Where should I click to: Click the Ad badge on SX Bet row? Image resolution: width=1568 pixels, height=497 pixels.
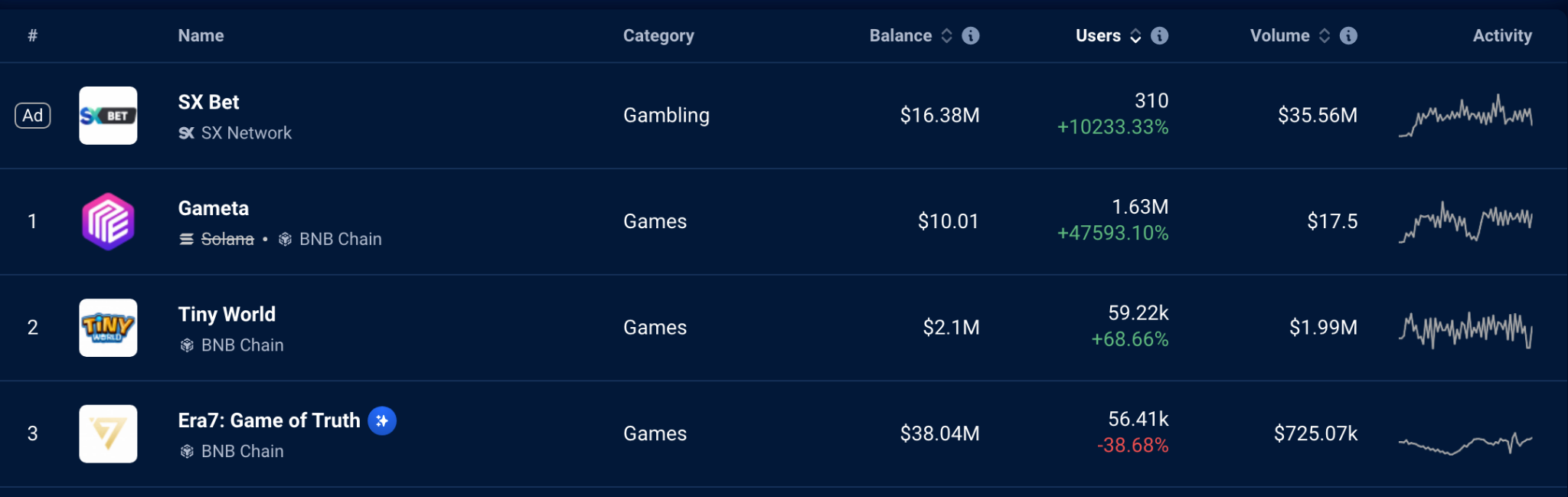[x=33, y=116]
